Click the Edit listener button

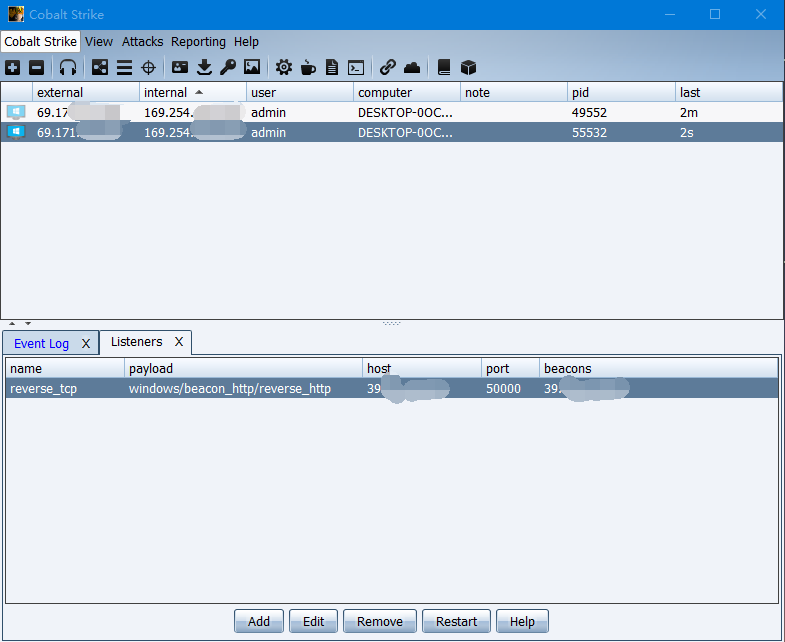(x=313, y=621)
